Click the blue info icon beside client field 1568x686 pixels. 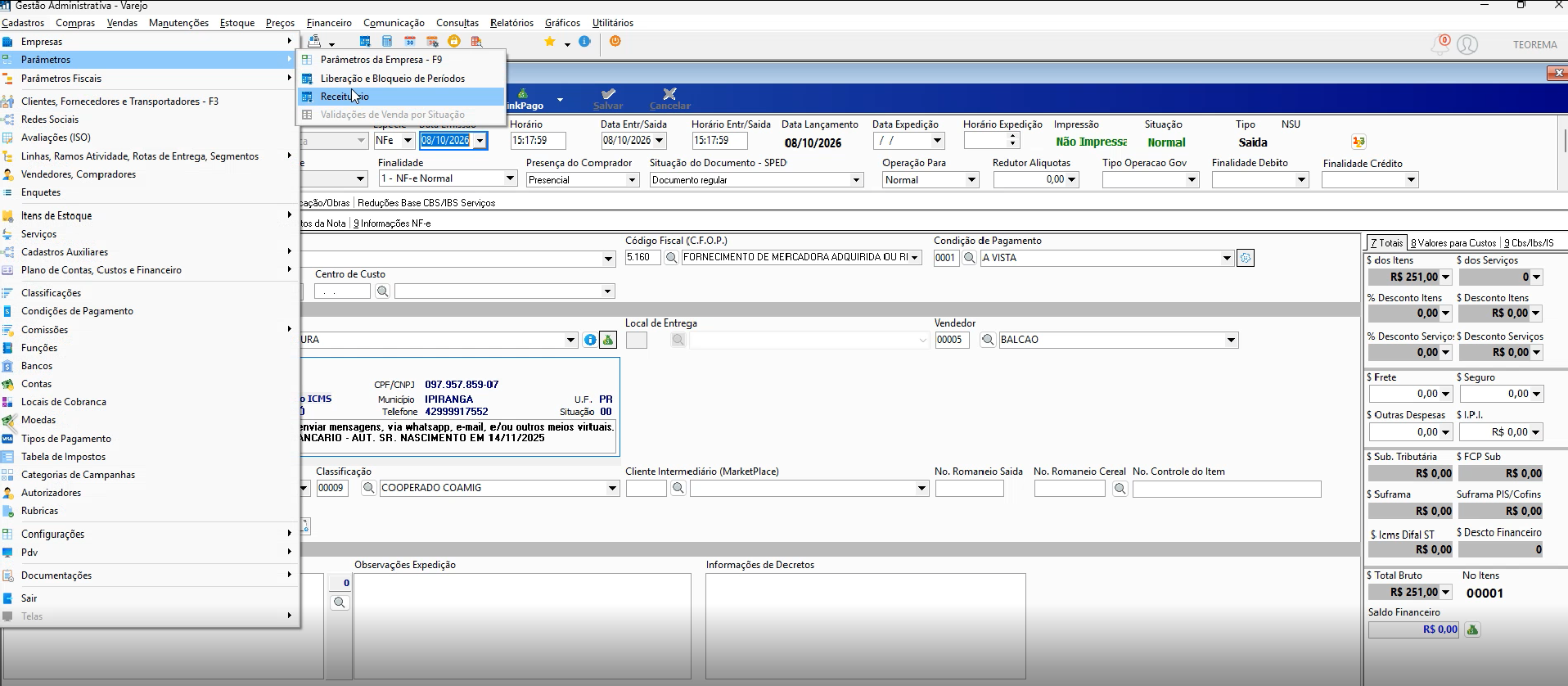pos(590,340)
